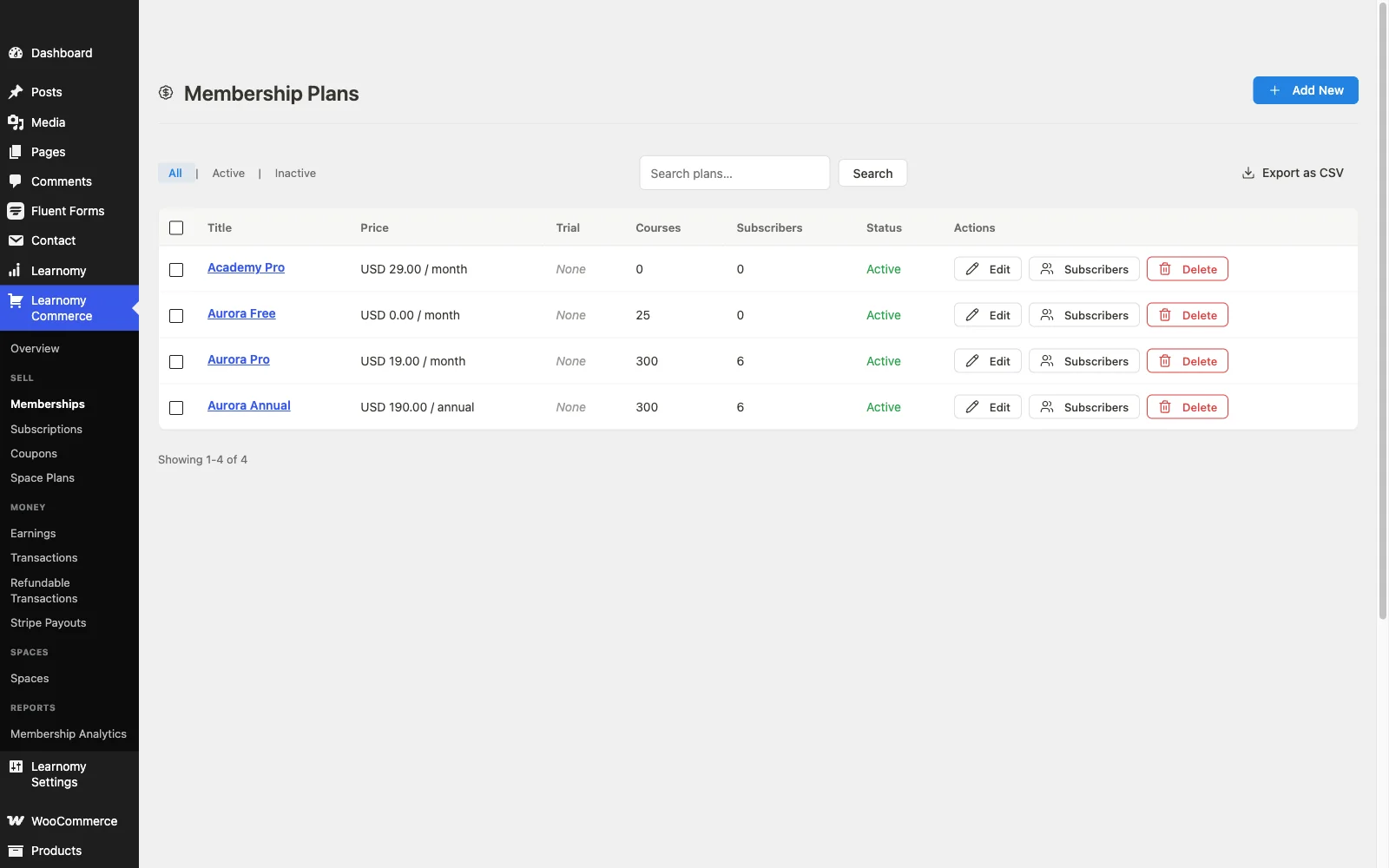Click the WooCommerce logo icon

click(16, 821)
